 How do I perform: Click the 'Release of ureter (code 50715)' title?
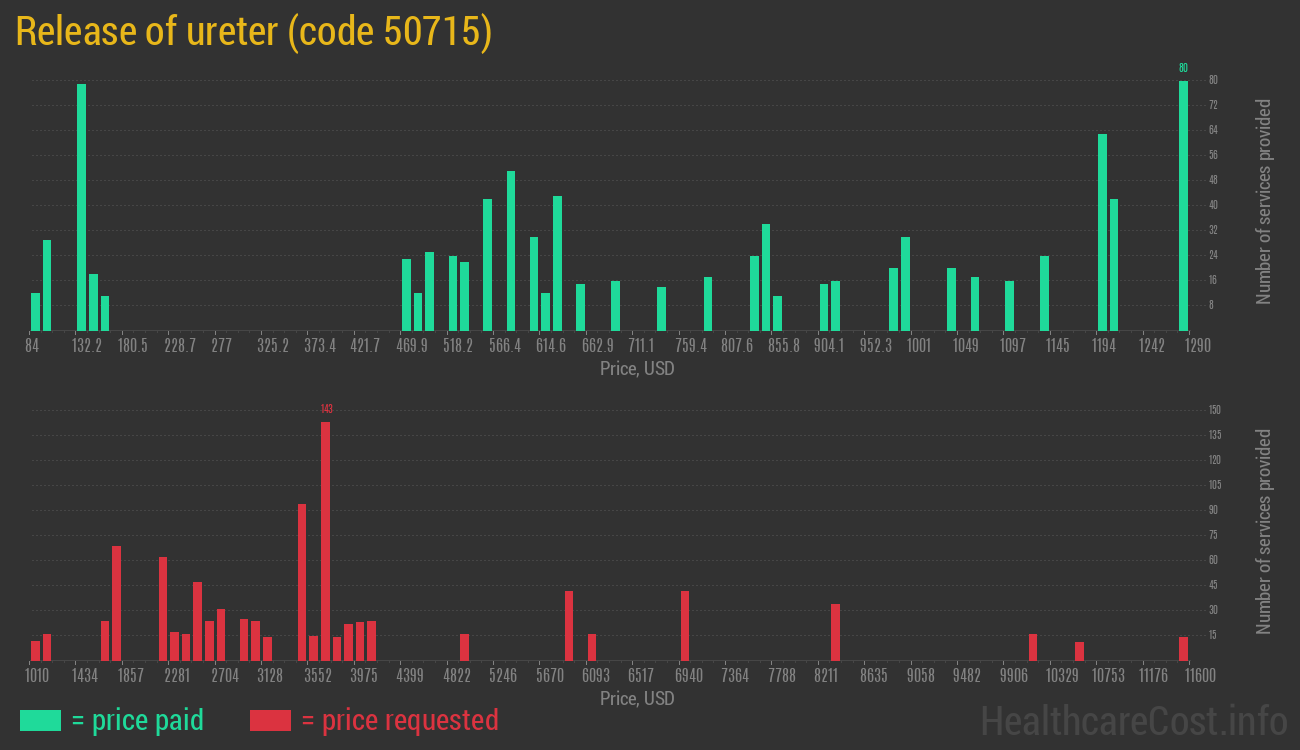[x=254, y=32]
